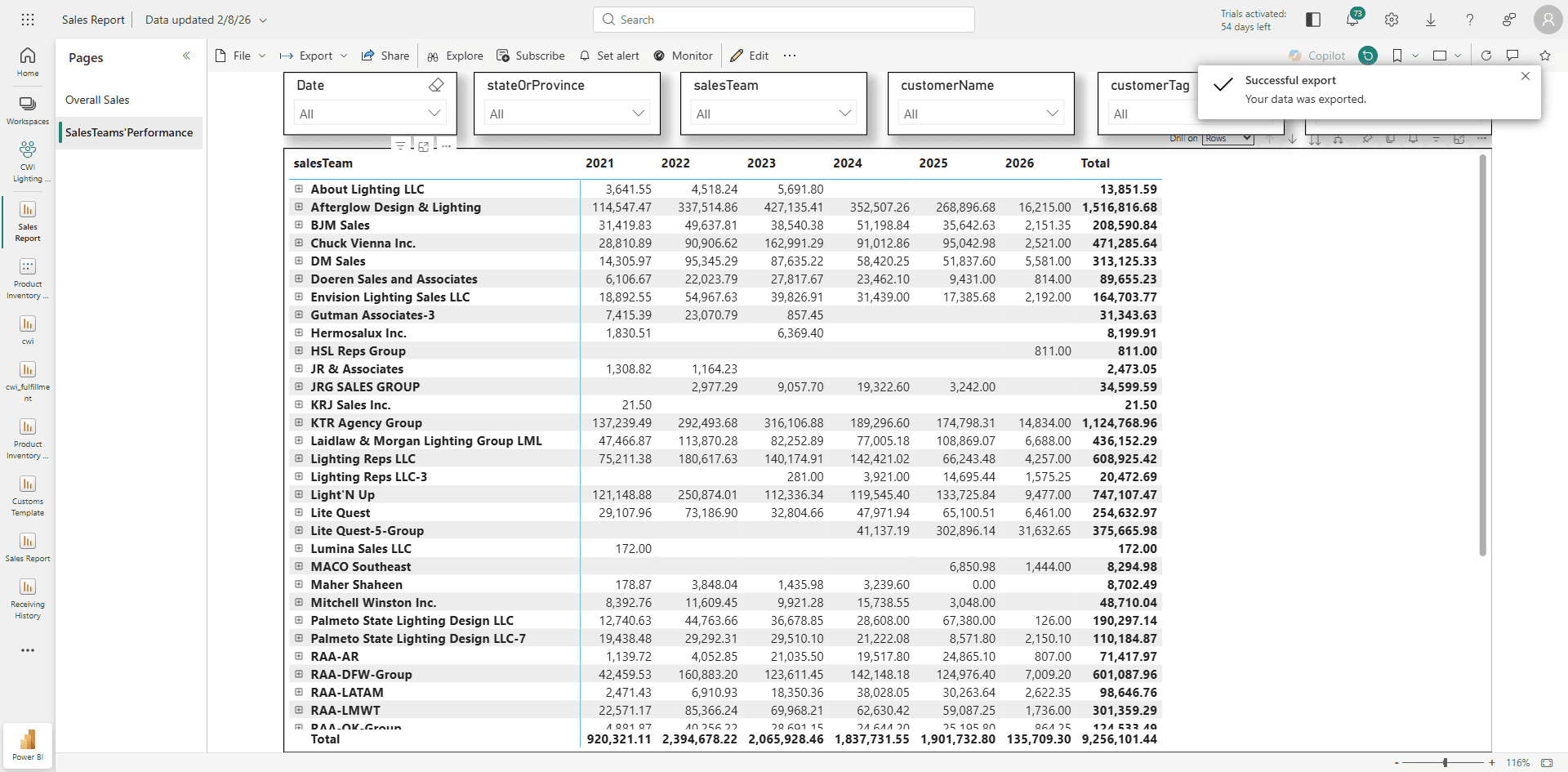The image size is (1568, 772).
Task: Open the Export menu
Action: coord(314,56)
